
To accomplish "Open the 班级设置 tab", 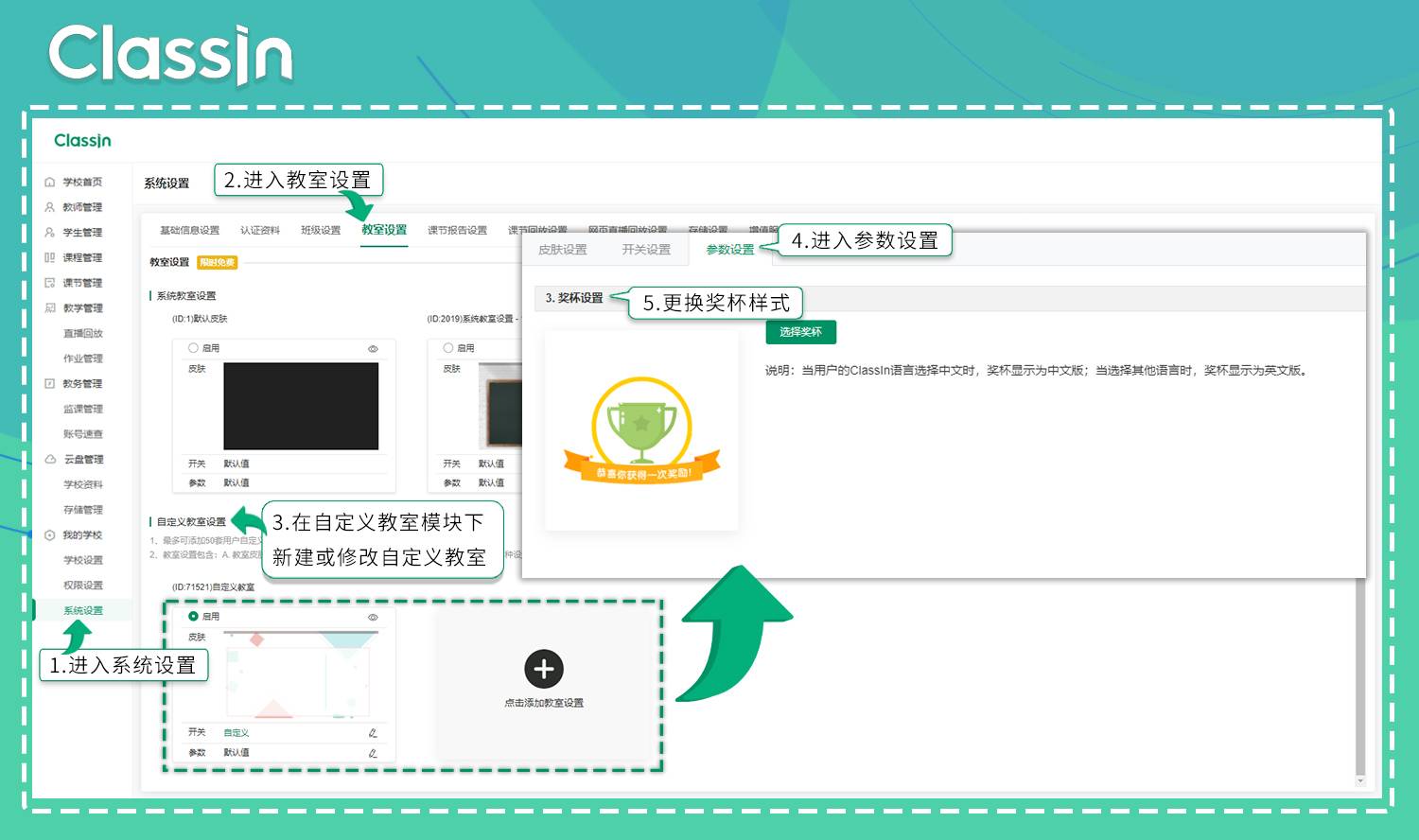I will [x=321, y=230].
